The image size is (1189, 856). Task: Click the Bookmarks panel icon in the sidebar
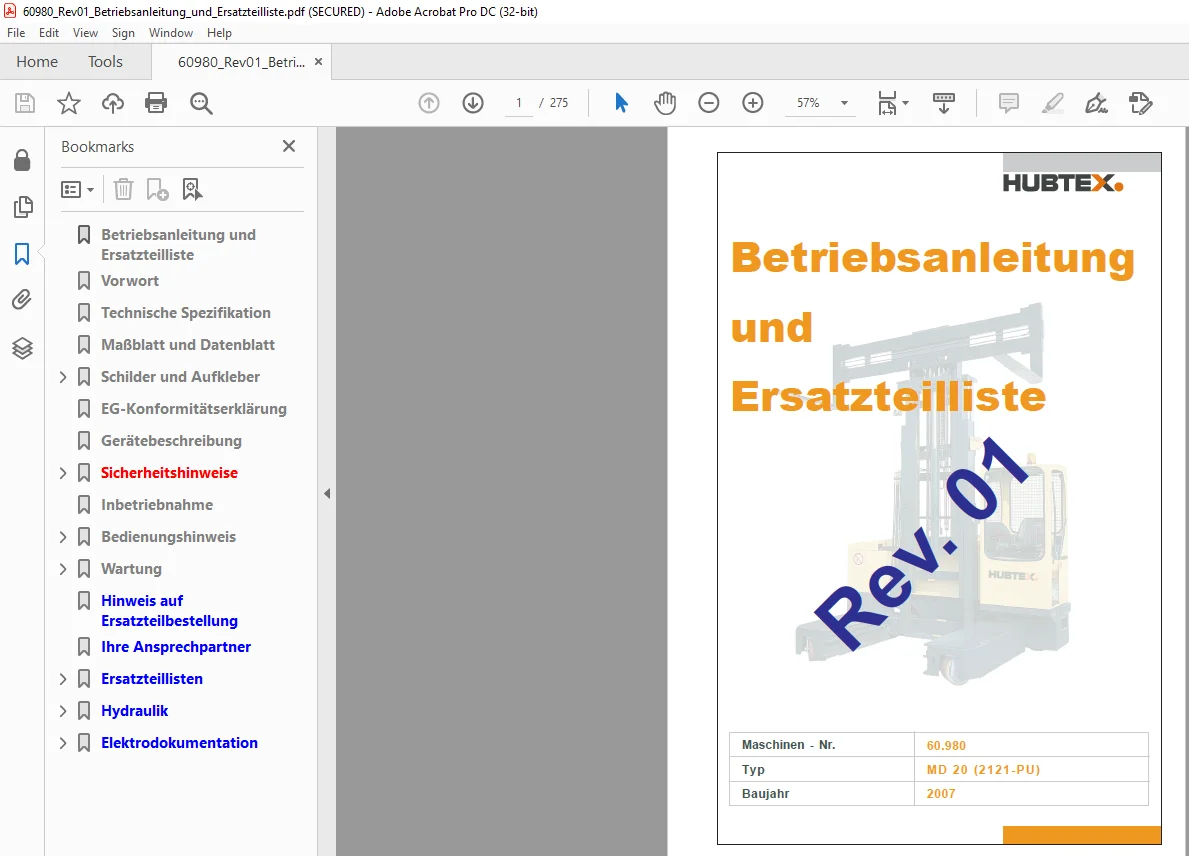22,254
